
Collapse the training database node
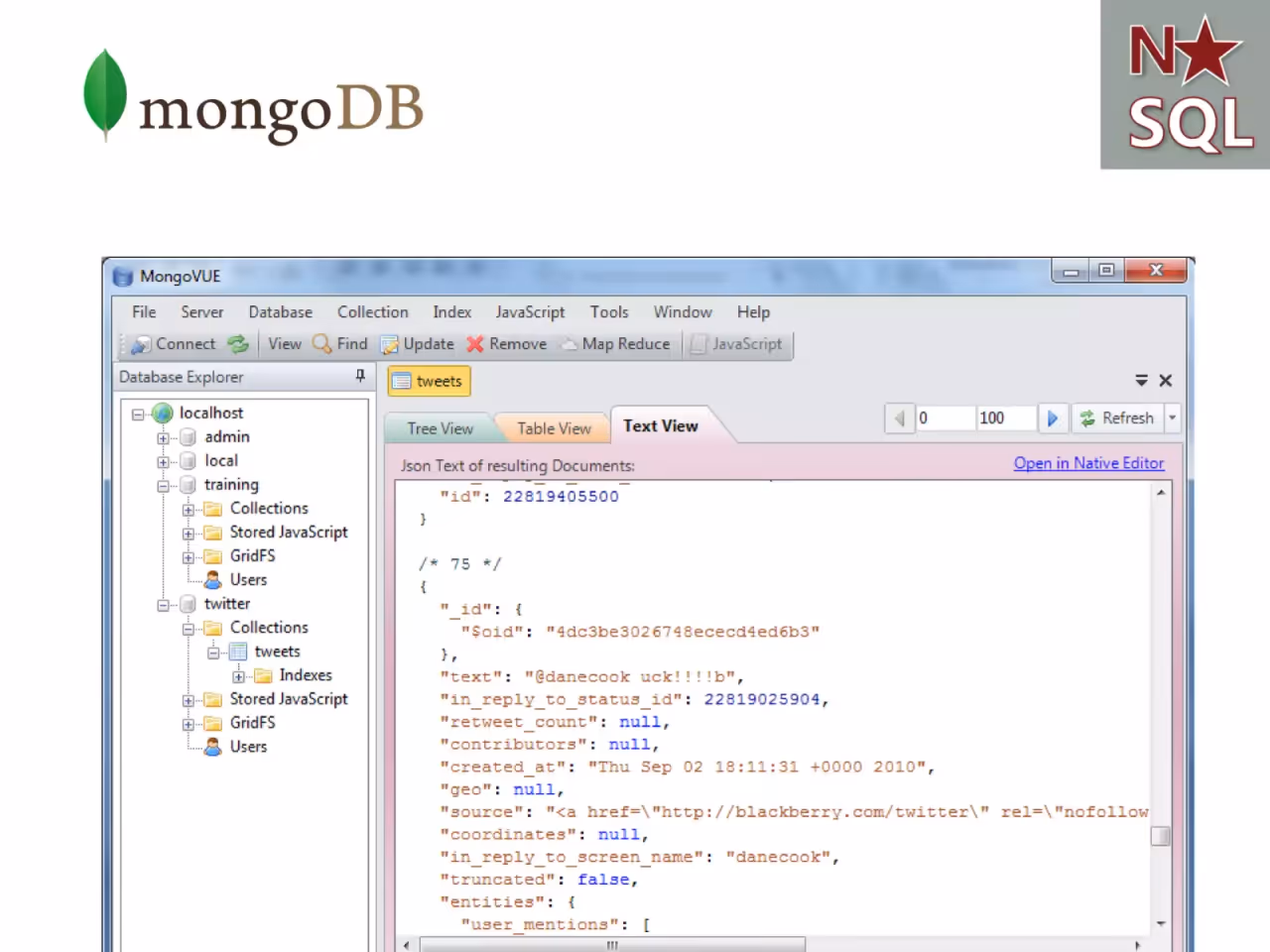(x=163, y=486)
